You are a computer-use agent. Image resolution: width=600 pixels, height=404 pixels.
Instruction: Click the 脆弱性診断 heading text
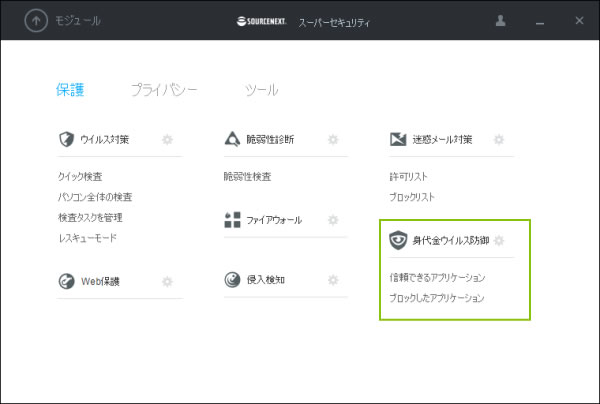[x=270, y=140]
